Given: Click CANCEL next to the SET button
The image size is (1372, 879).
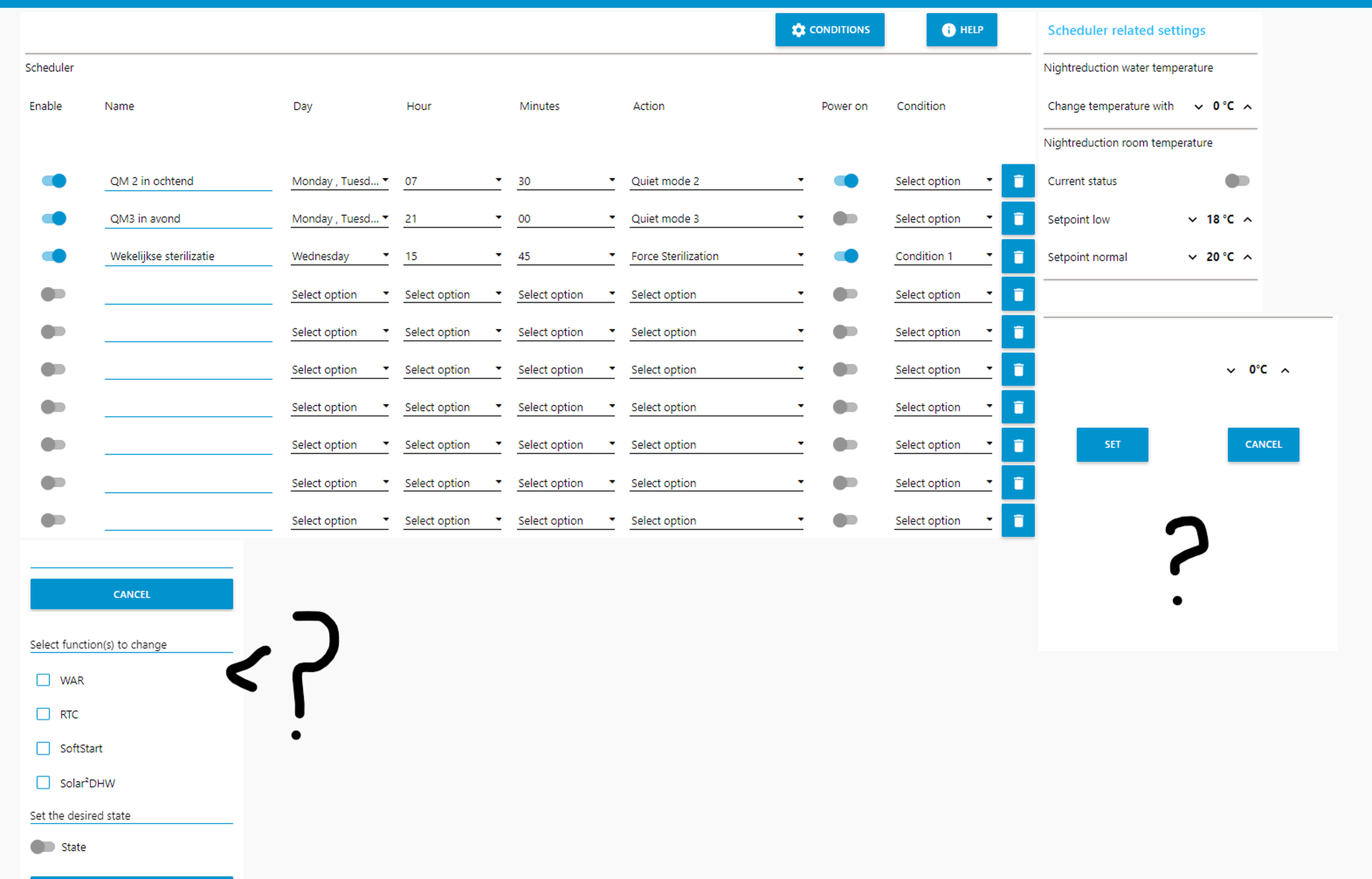Looking at the screenshot, I should [1263, 445].
